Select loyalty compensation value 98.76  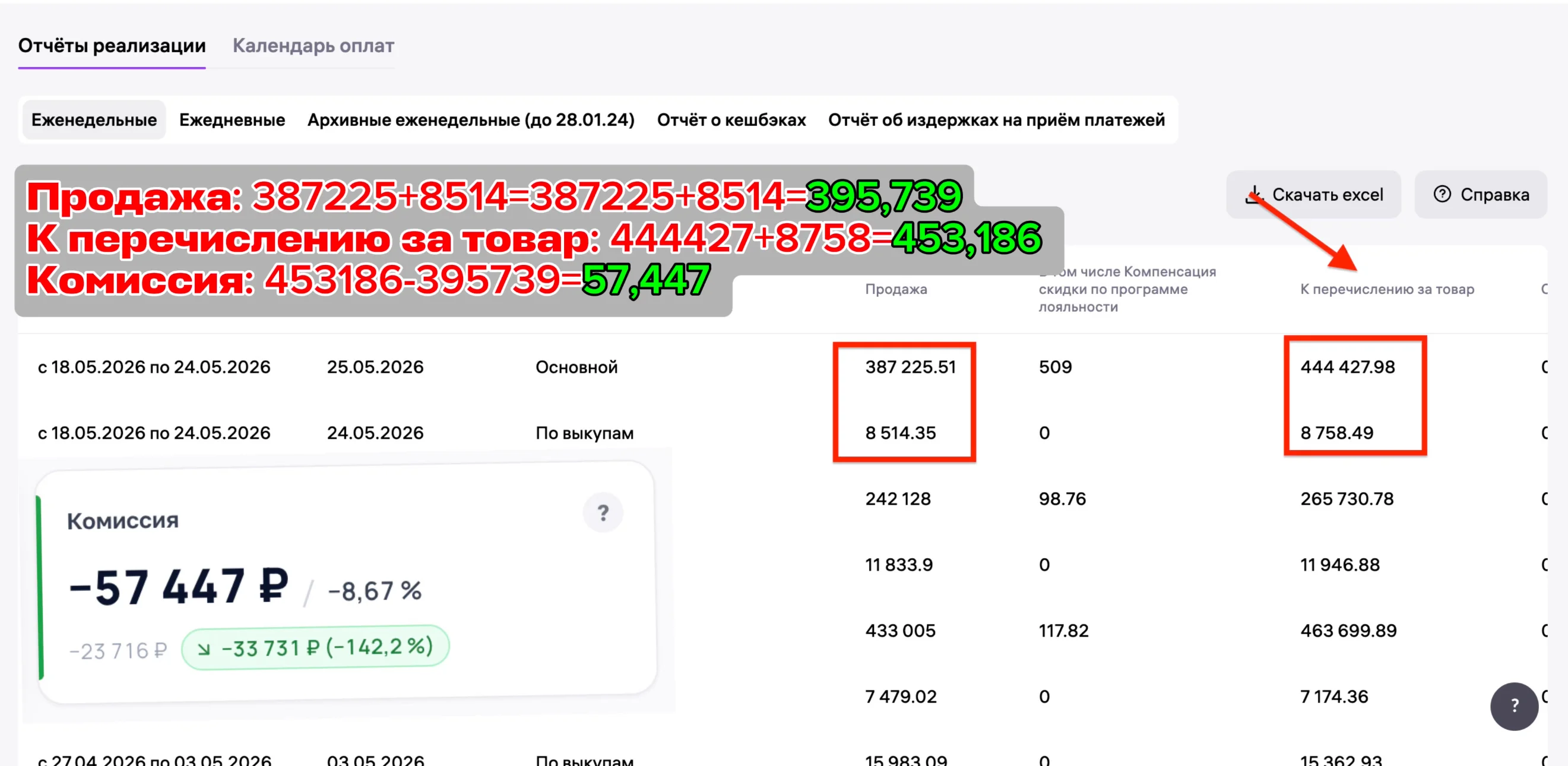click(x=1062, y=498)
